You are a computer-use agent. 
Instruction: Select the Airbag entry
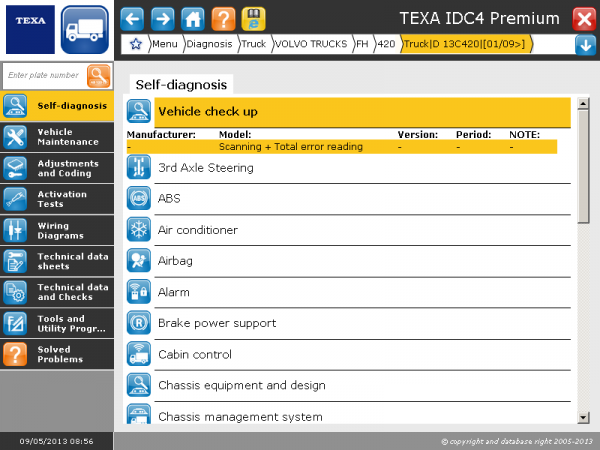(362, 261)
